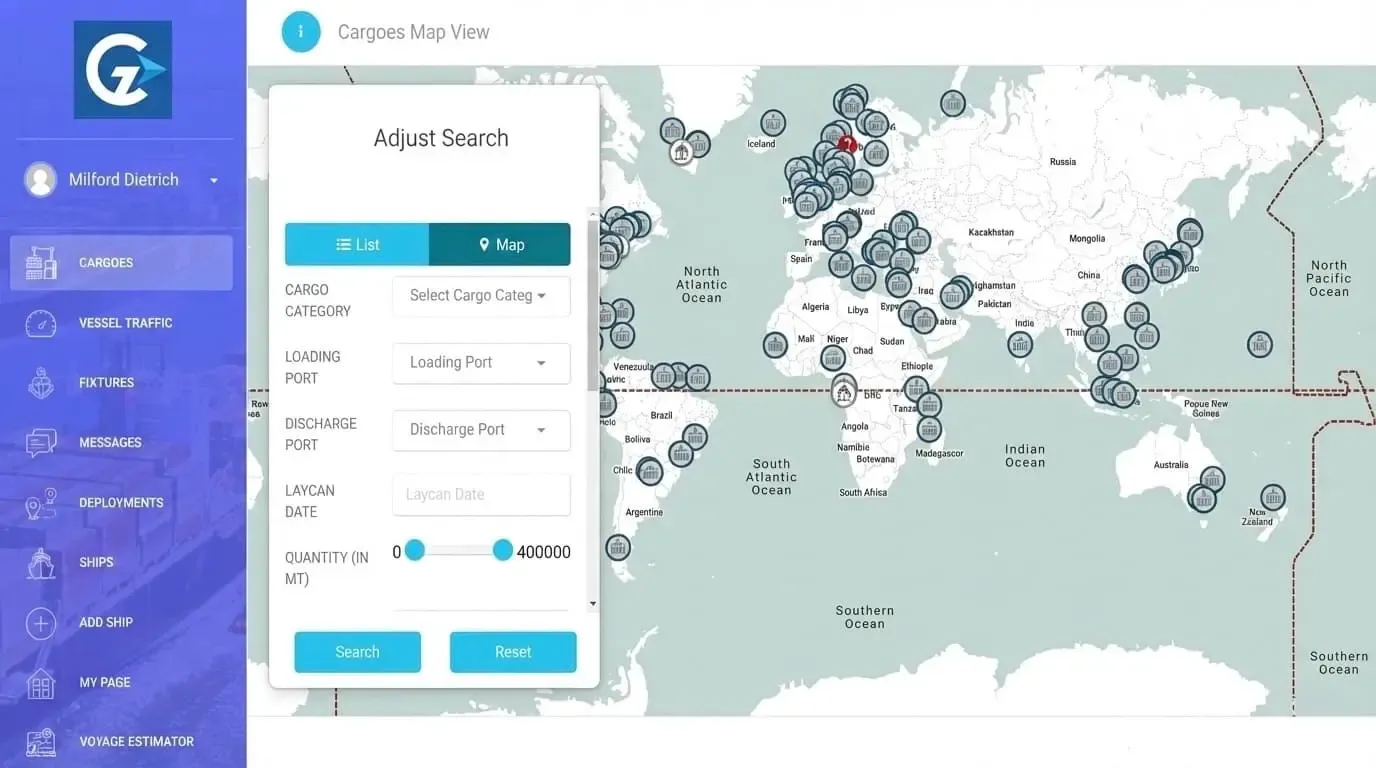Click the info icon beside Cargoes Map View

tap(301, 31)
